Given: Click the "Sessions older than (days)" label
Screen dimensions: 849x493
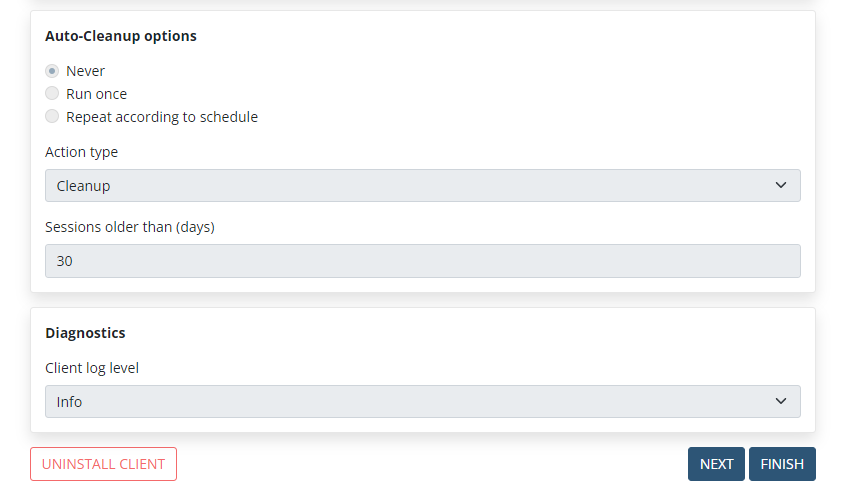Looking at the screenshot, I should coord(130,227).
